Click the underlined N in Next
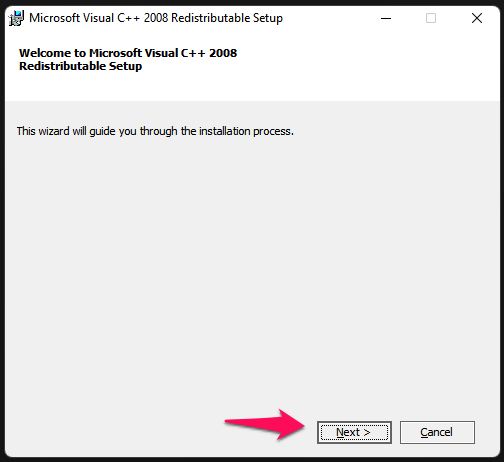The image size is (504, 462). (340, 432)
